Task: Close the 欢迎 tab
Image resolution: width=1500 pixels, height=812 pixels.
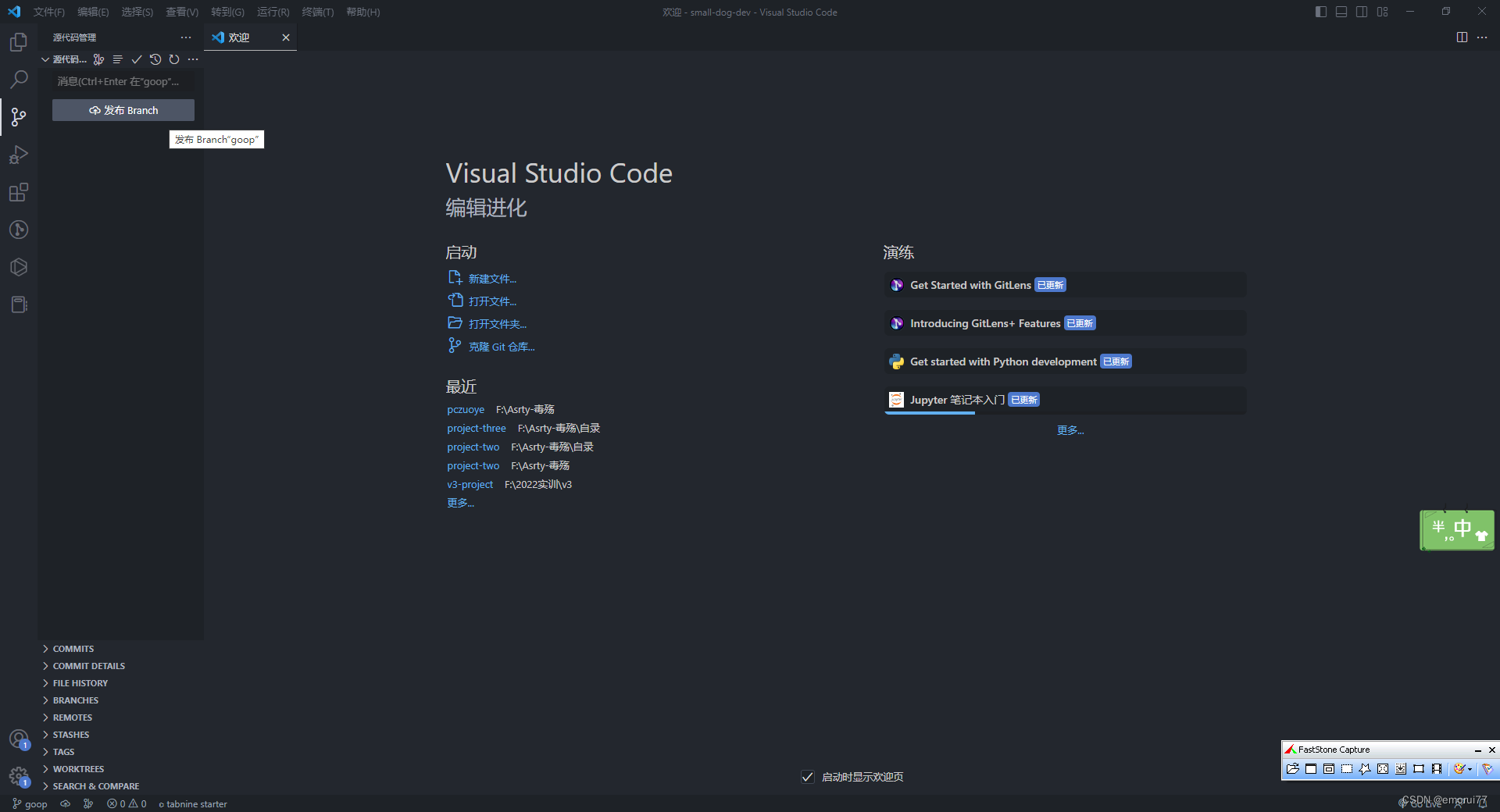Action: (x=286, y=37)
